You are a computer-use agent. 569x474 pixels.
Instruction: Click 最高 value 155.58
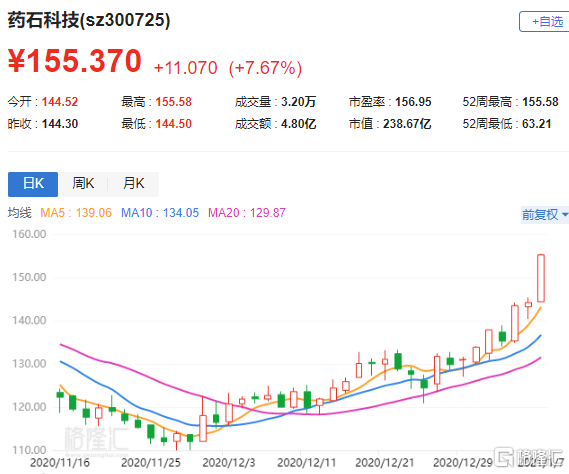coord(173,102)
